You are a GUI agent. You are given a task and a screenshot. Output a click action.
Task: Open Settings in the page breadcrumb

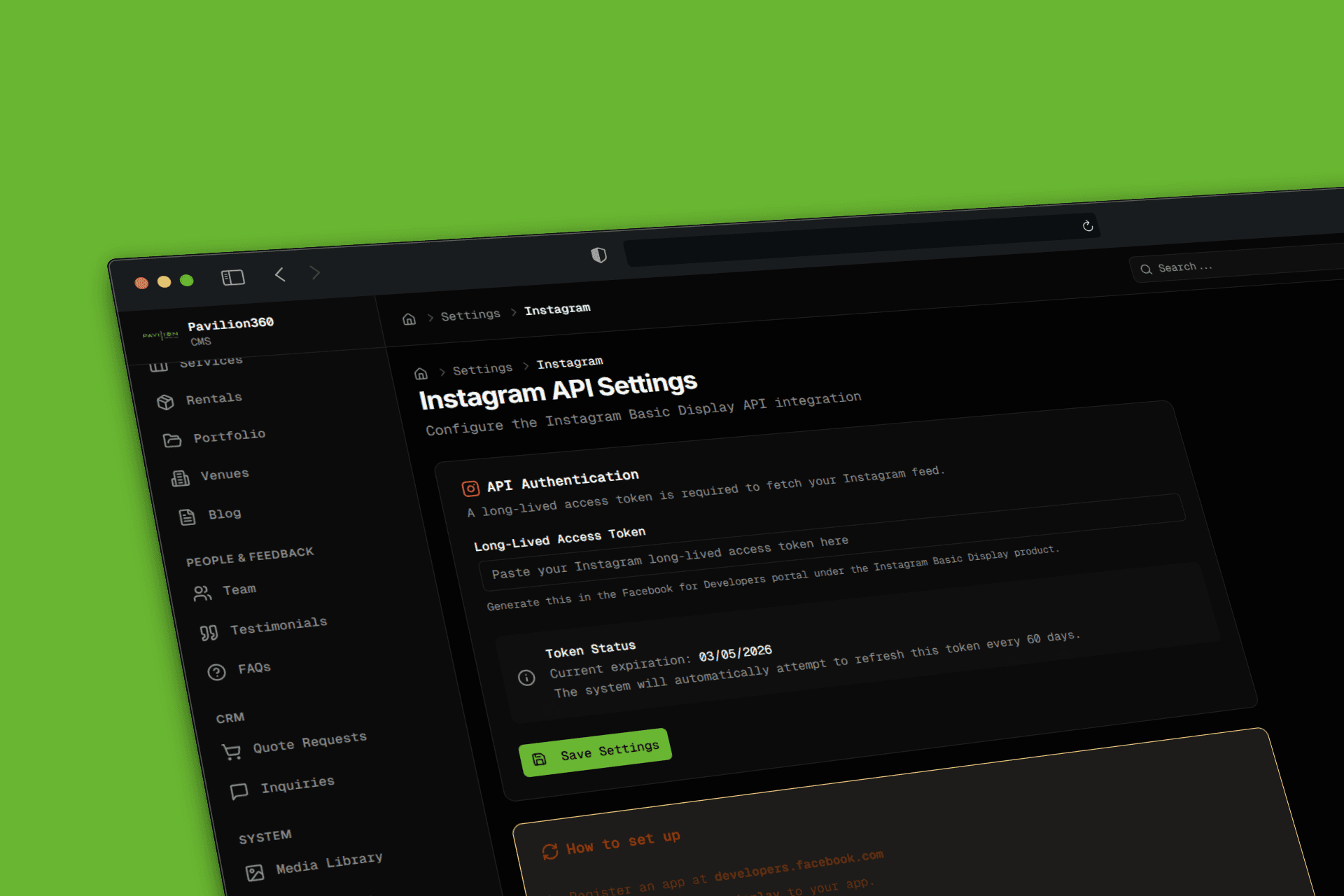[x=482, y=369]
